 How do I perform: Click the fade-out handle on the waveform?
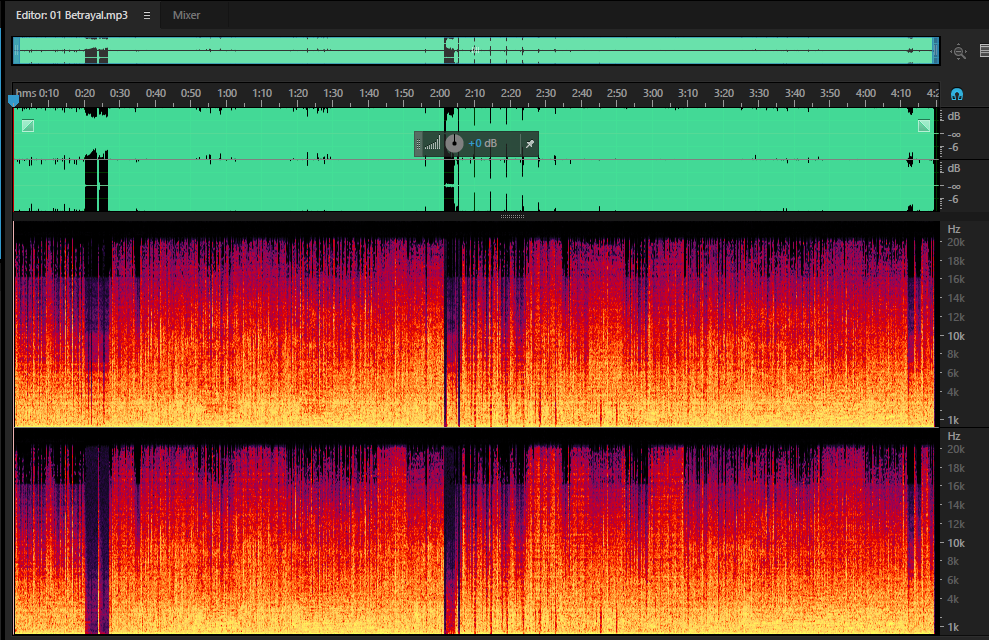click(x=924, y=125)
